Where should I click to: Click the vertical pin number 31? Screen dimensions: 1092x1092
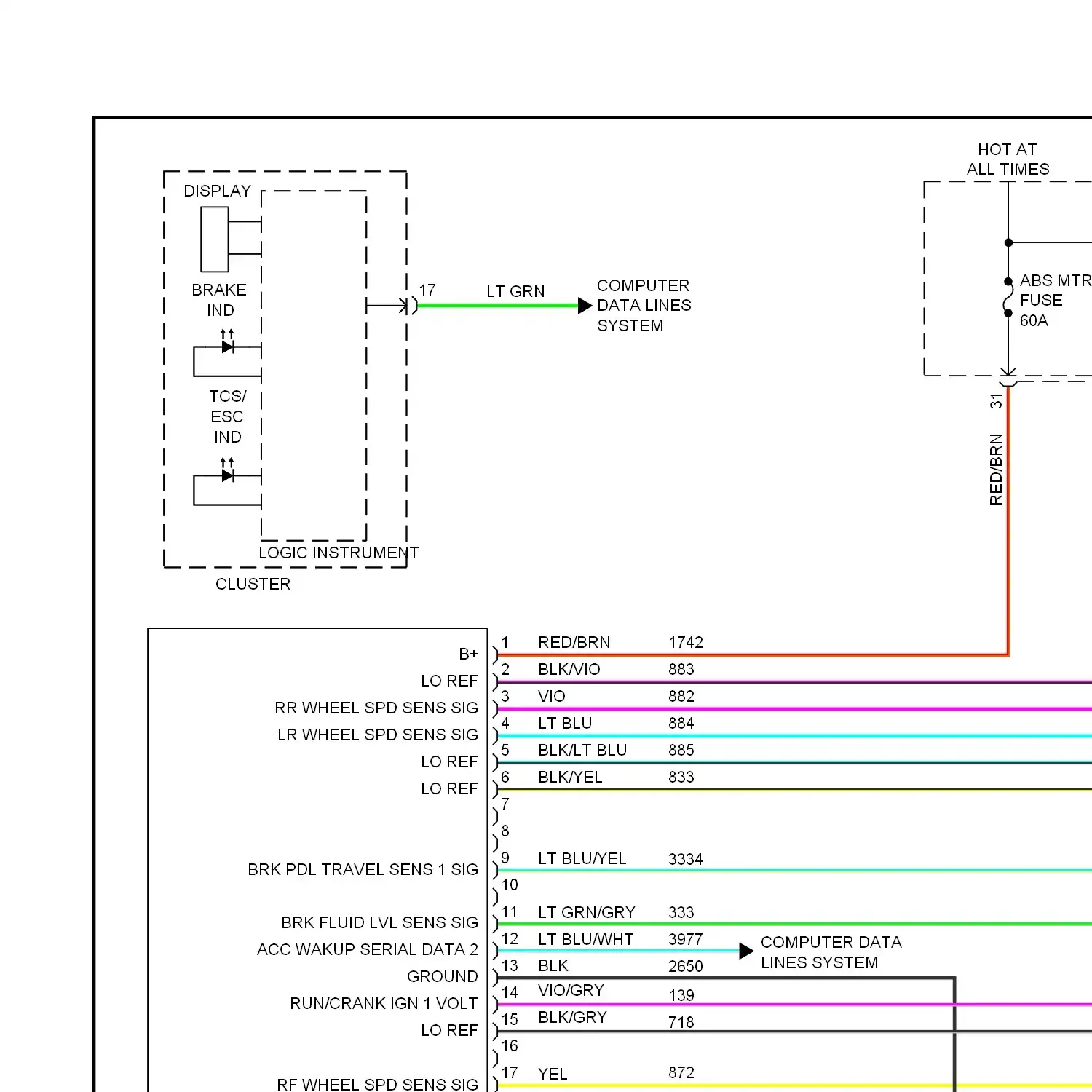[x=996, y=400]
